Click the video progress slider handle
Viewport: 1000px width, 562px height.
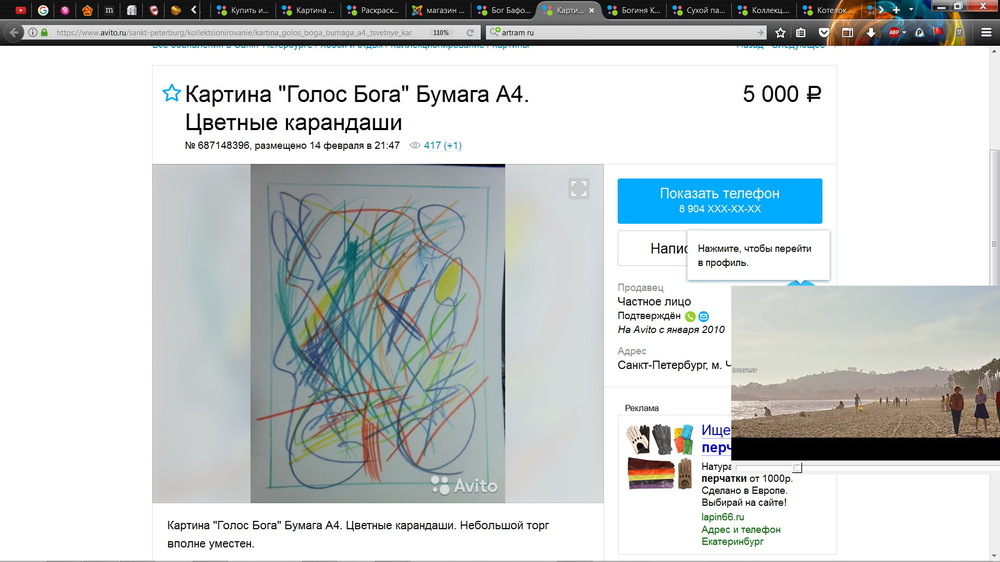tap(797, 468)
